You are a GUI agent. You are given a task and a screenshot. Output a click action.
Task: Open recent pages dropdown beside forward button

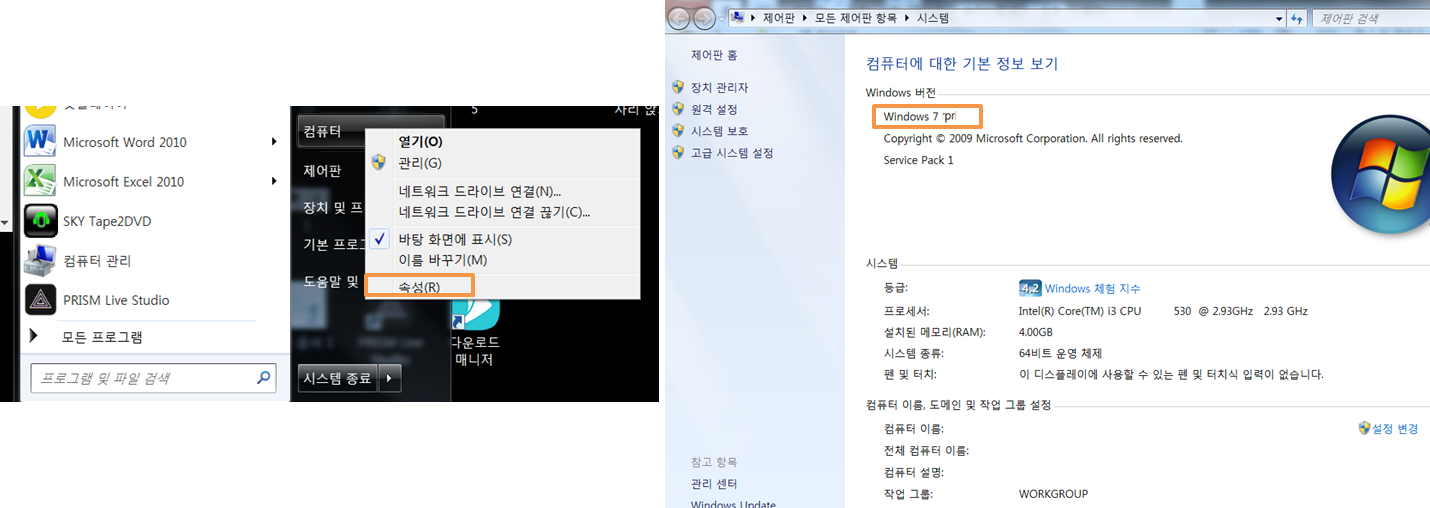722,19
